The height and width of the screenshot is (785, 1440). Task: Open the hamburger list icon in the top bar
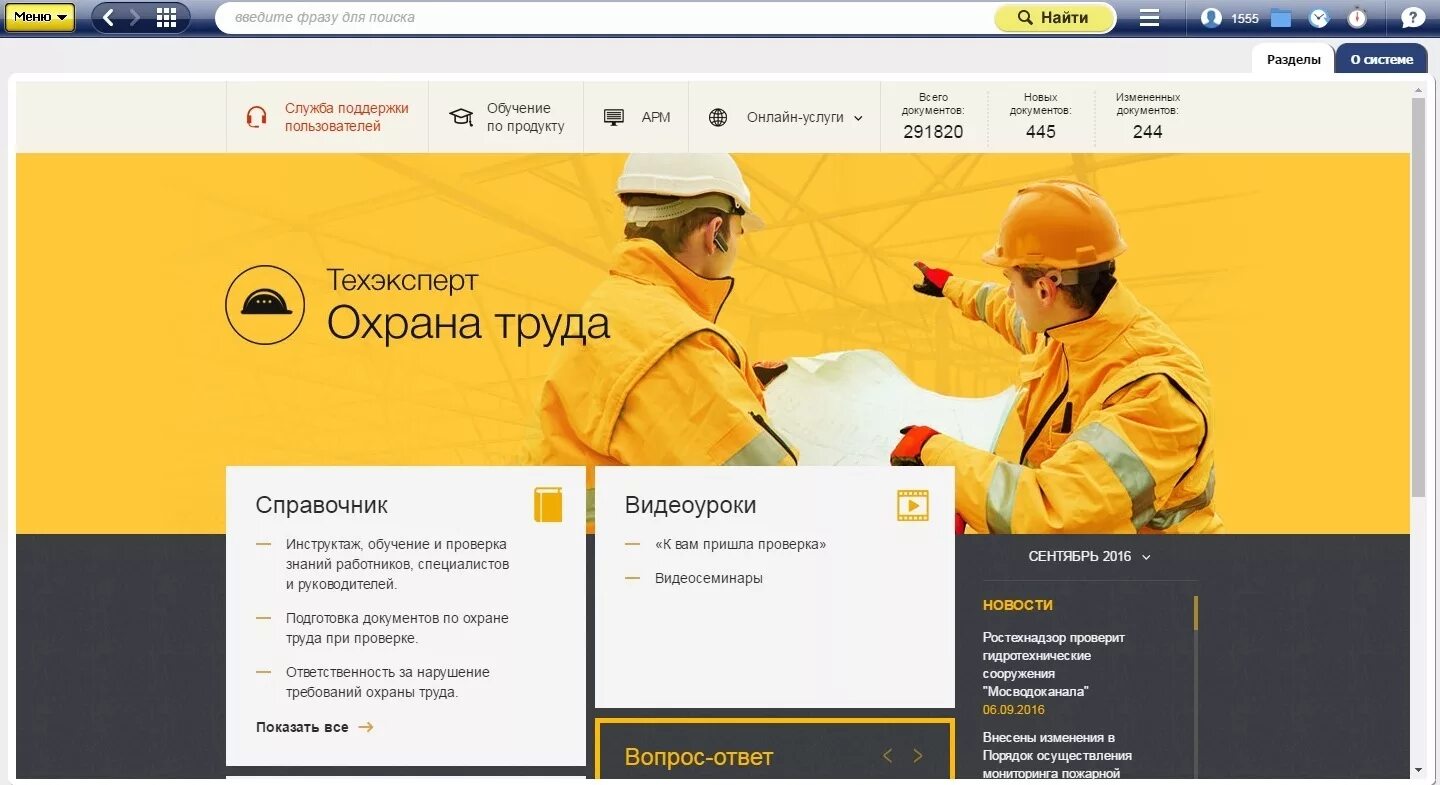(1150, 17)
